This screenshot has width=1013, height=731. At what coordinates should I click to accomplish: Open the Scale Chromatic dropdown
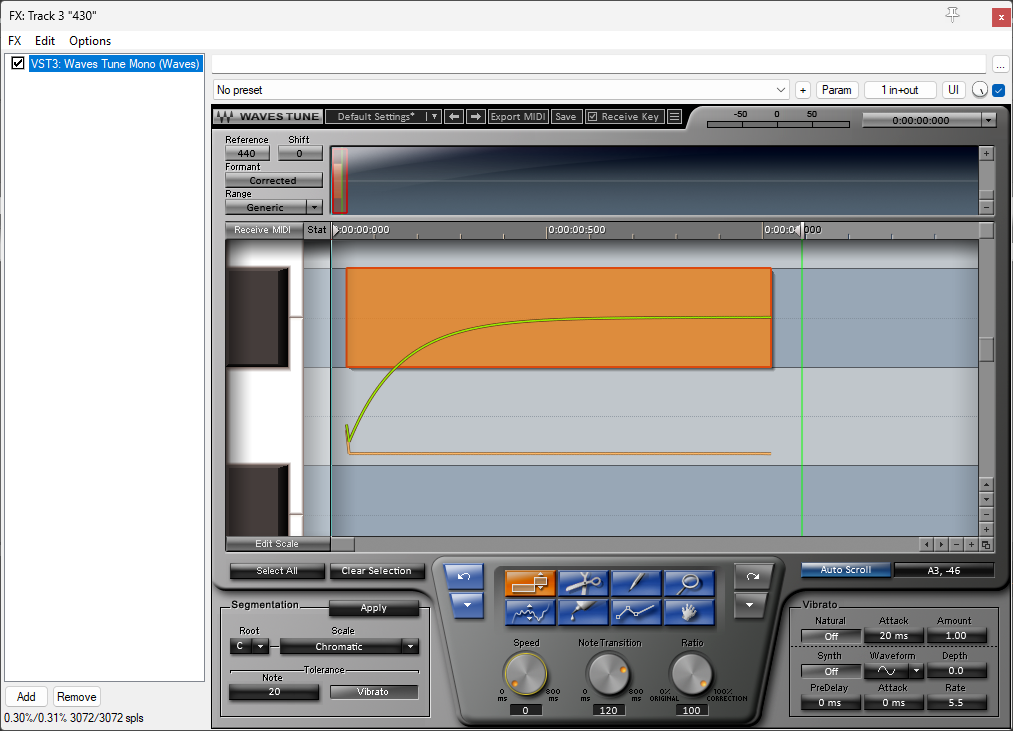tap(410, 646)
